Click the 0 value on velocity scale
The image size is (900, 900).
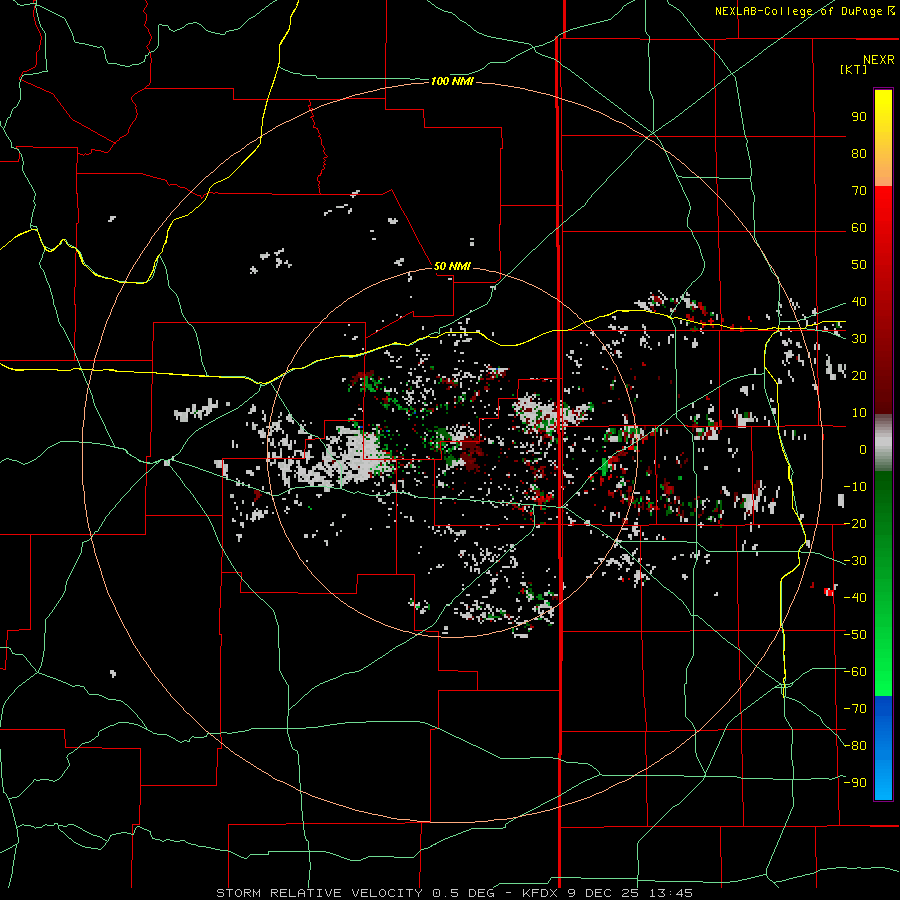click(863, 450)
